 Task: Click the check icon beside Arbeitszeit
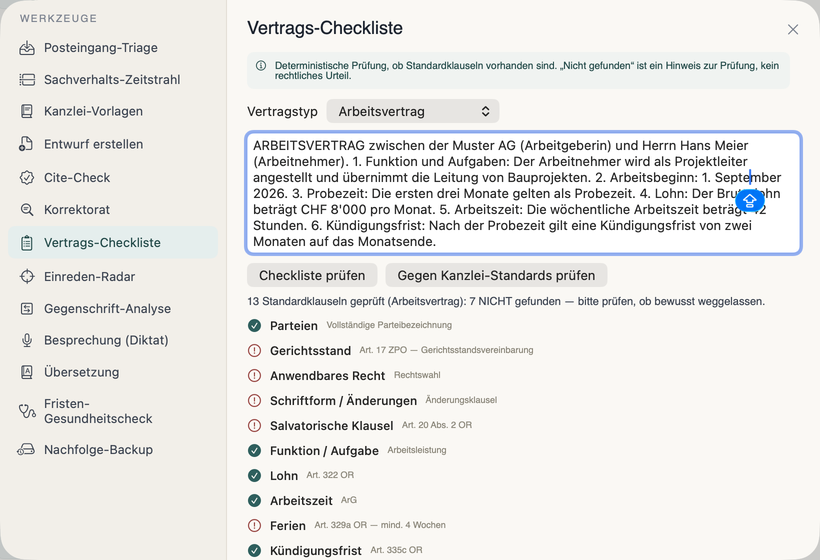pos(255,500)
